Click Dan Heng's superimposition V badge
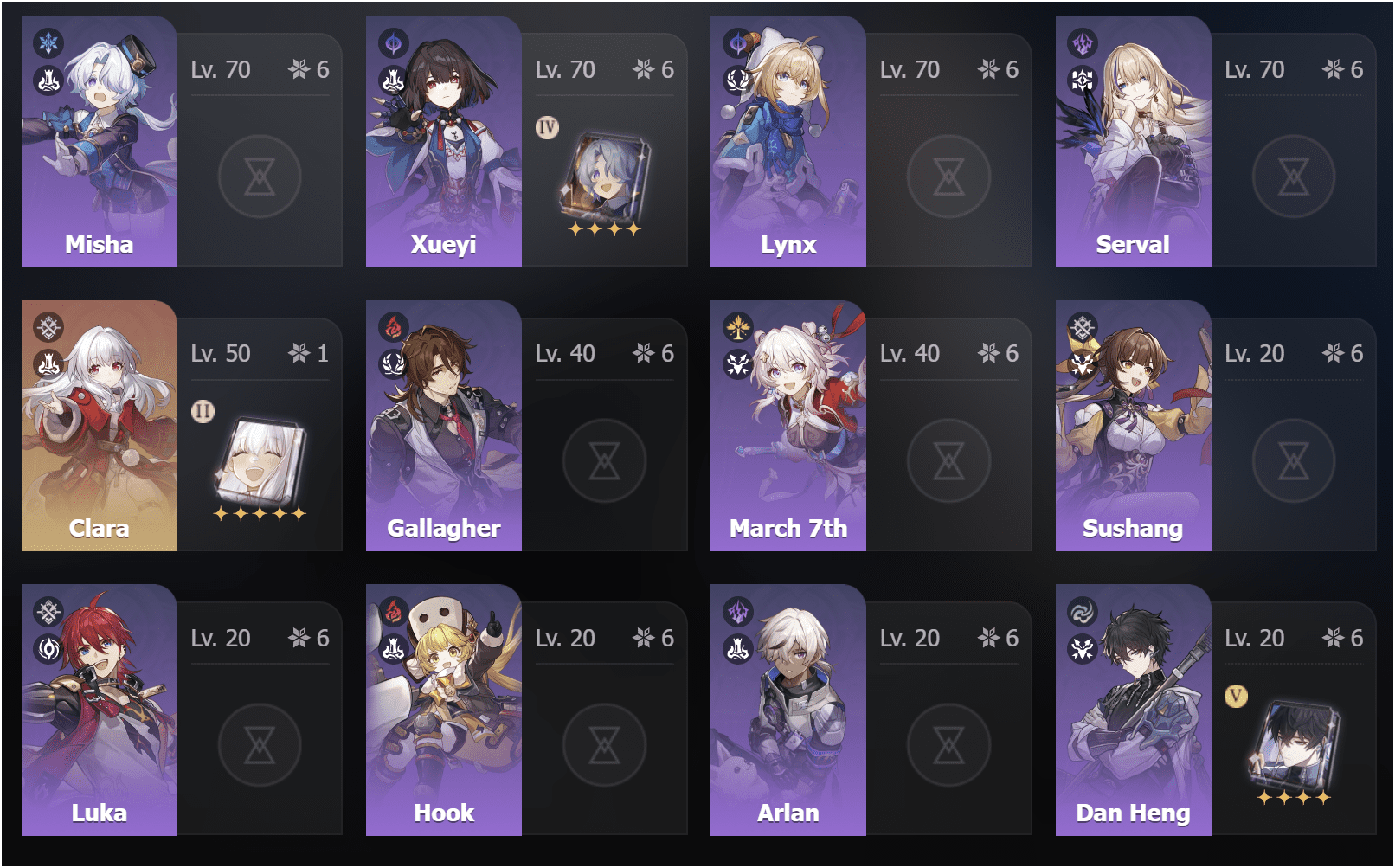Viewport: 1395px width, 868px height. coord(1236,696)
